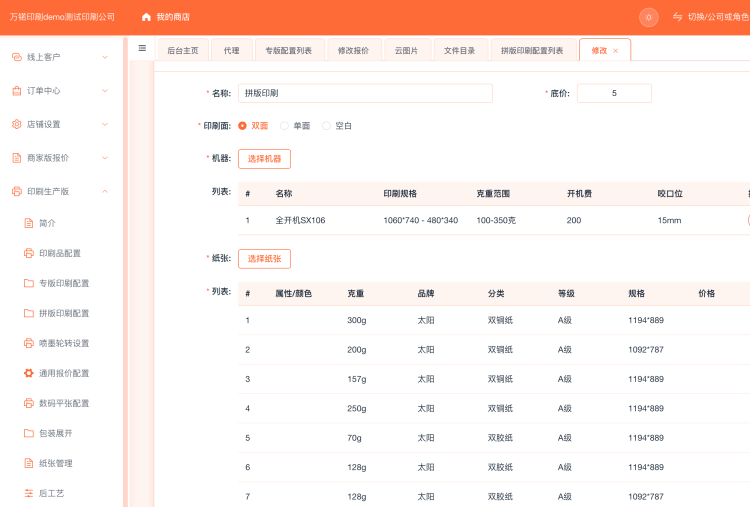The image size is (750, 507).
Task: Click the 15mm gripper value
Action: coord(669,220)
